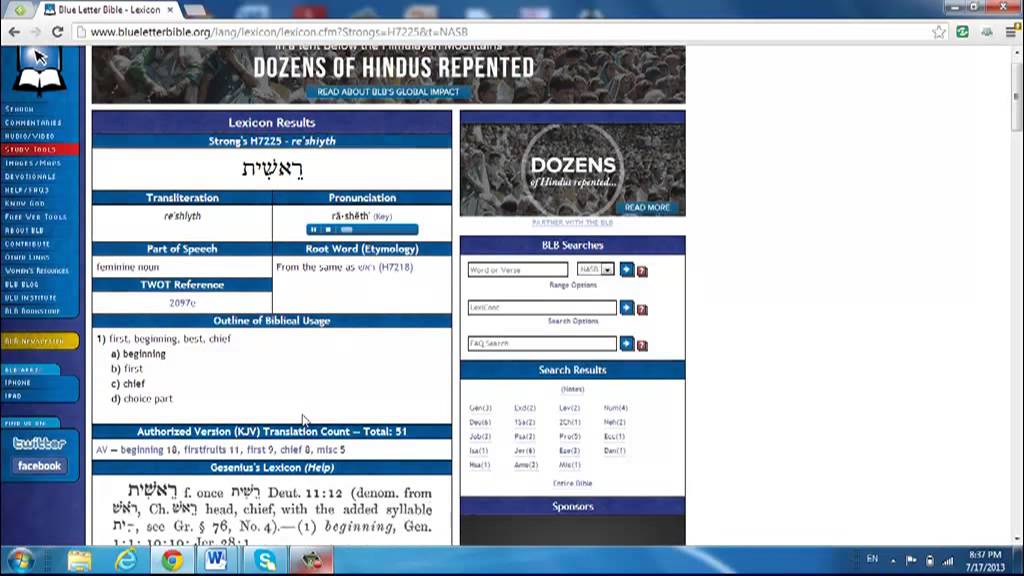Image resolution: width=1024 pixels, height=576 pixels.
Task: Open Windows Start menu
Action: coord(22,560)
